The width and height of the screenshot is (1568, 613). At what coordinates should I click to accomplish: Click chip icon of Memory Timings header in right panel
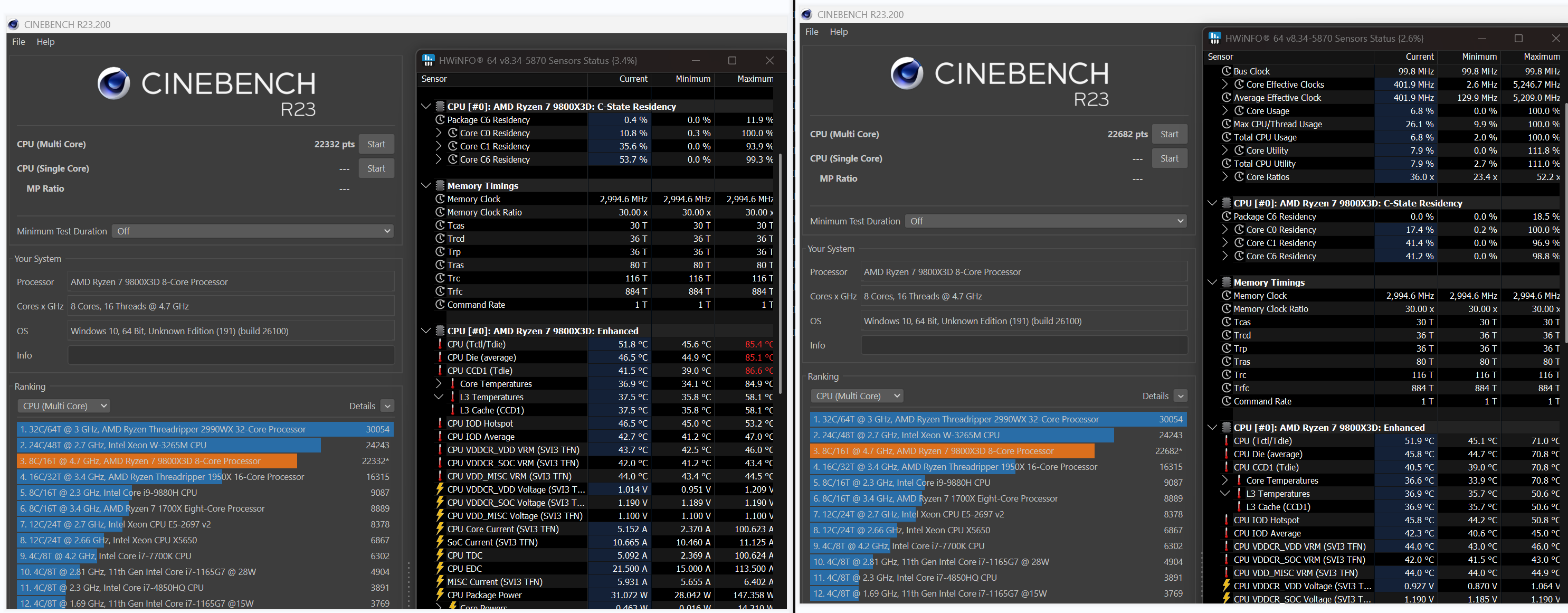(x=1225, y=282)
